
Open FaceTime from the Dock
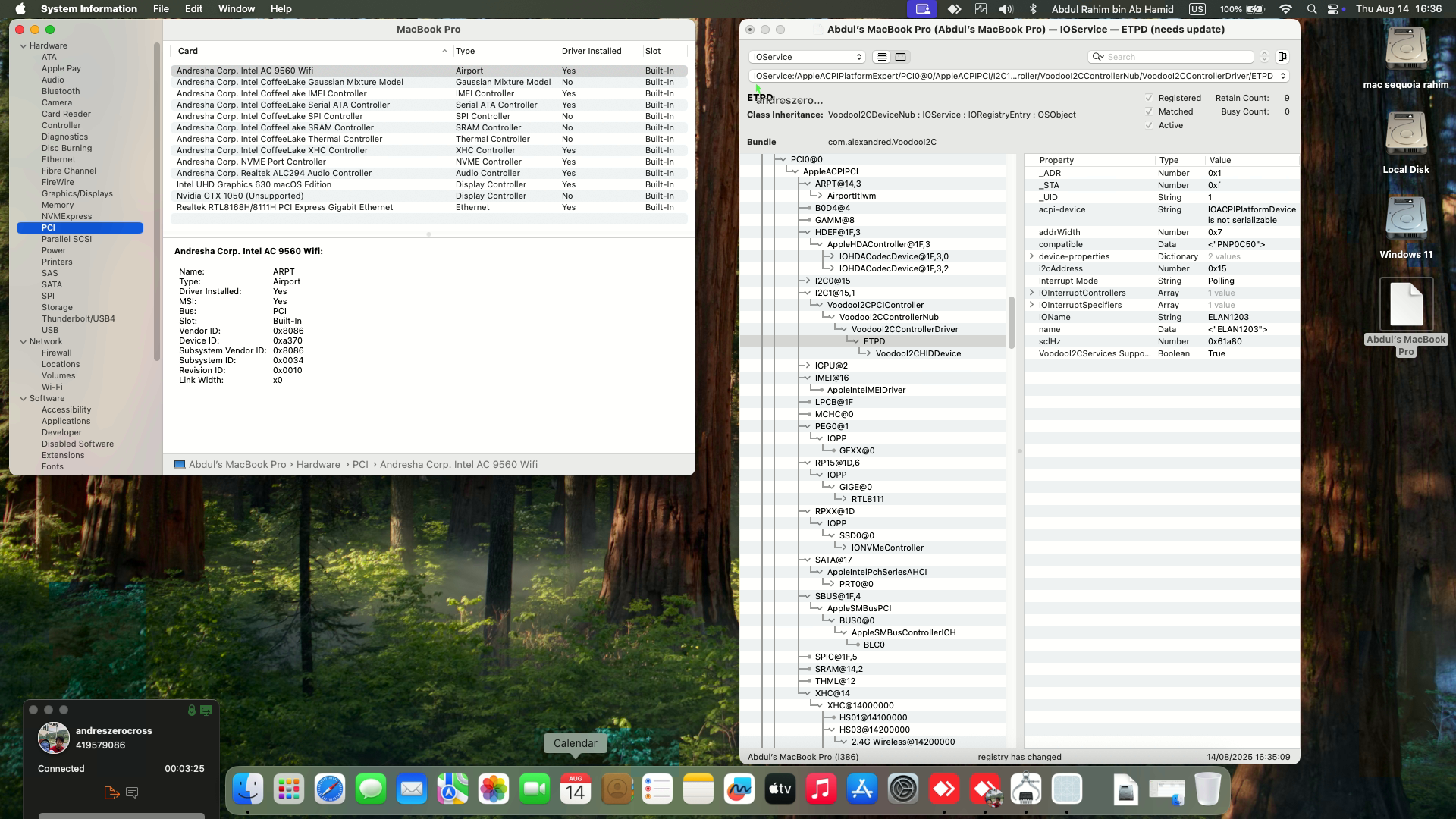[535, 789]
